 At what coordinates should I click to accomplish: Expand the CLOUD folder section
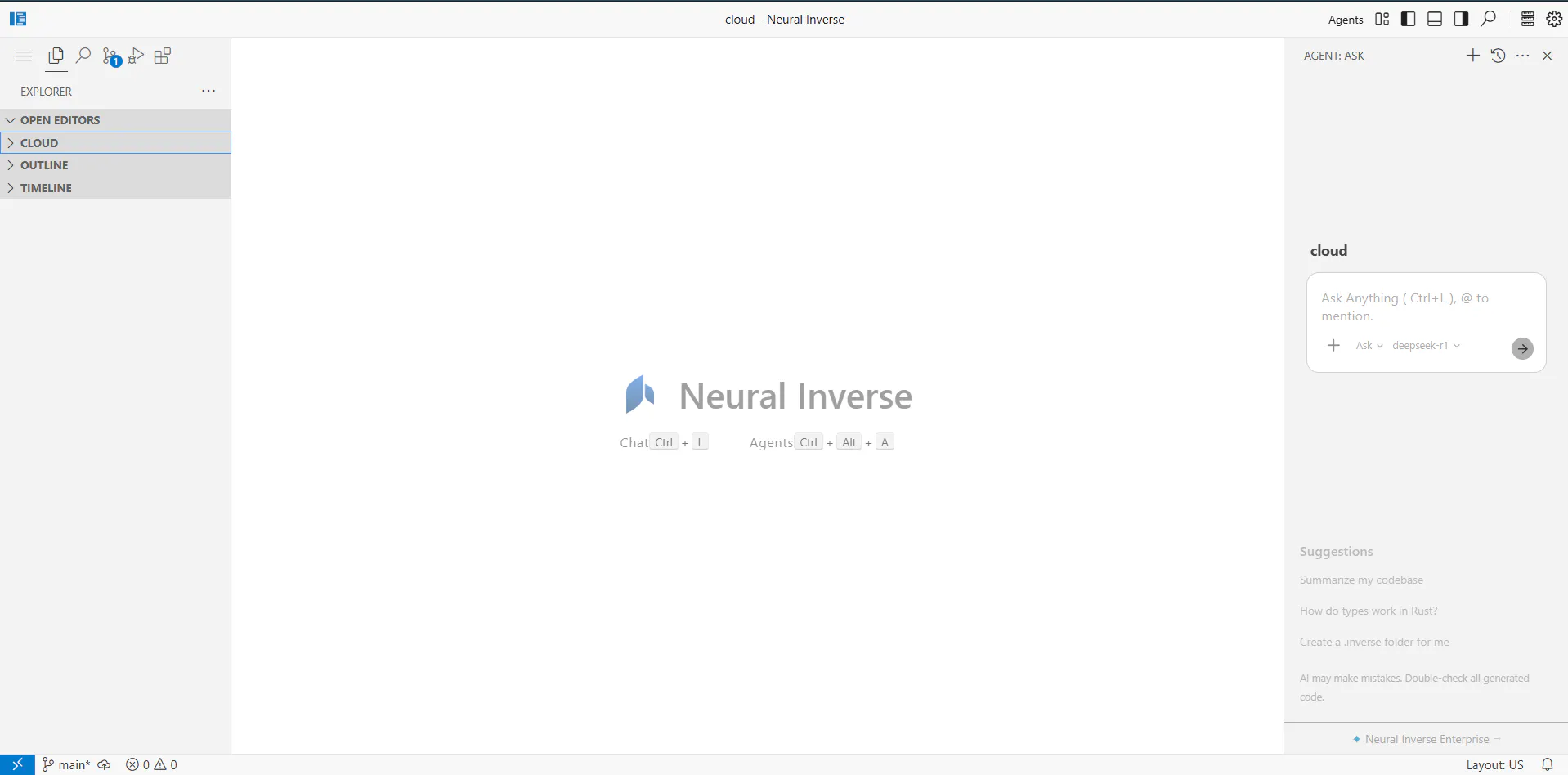(x=116, y=142)
